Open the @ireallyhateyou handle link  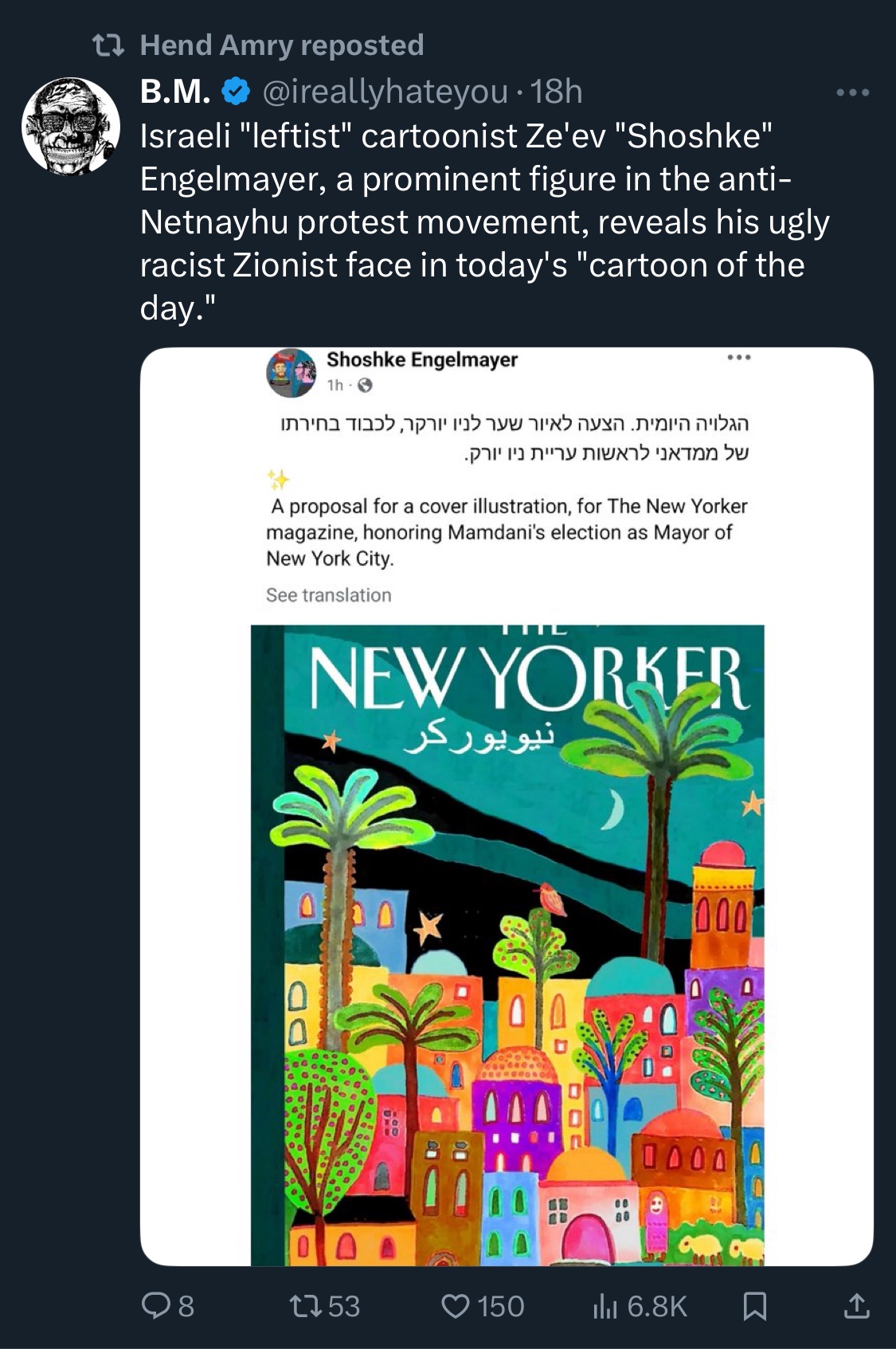tap(385, 92)
